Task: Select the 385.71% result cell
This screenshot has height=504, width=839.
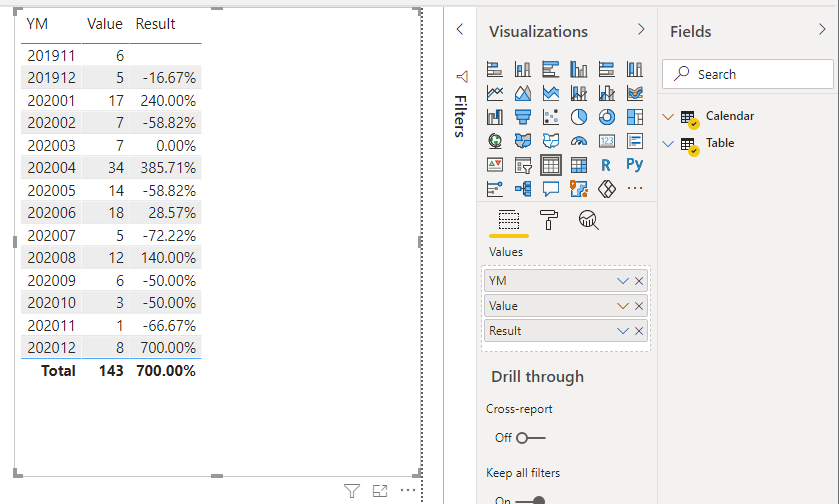Action: coord(168,168)
